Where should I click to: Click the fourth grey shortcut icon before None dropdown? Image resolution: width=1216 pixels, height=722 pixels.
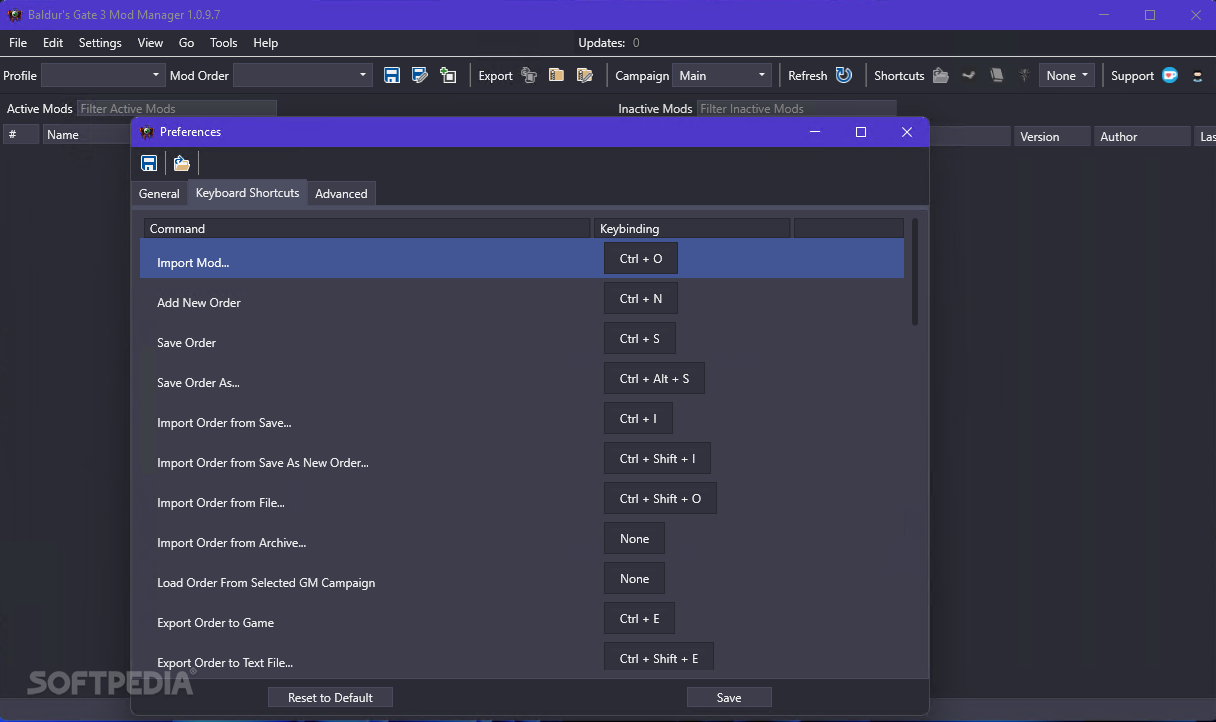(1024, 75)
